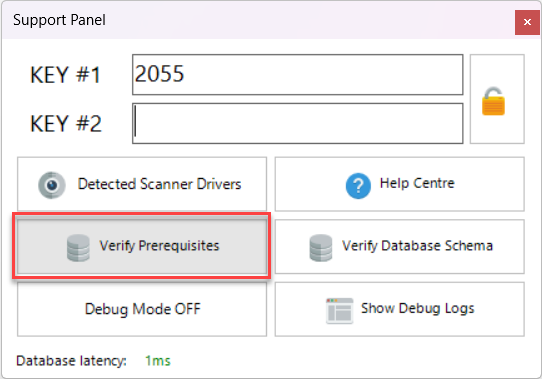Click the orange open padlock unlock icon
542x379 pixels.
pos(493,101)
